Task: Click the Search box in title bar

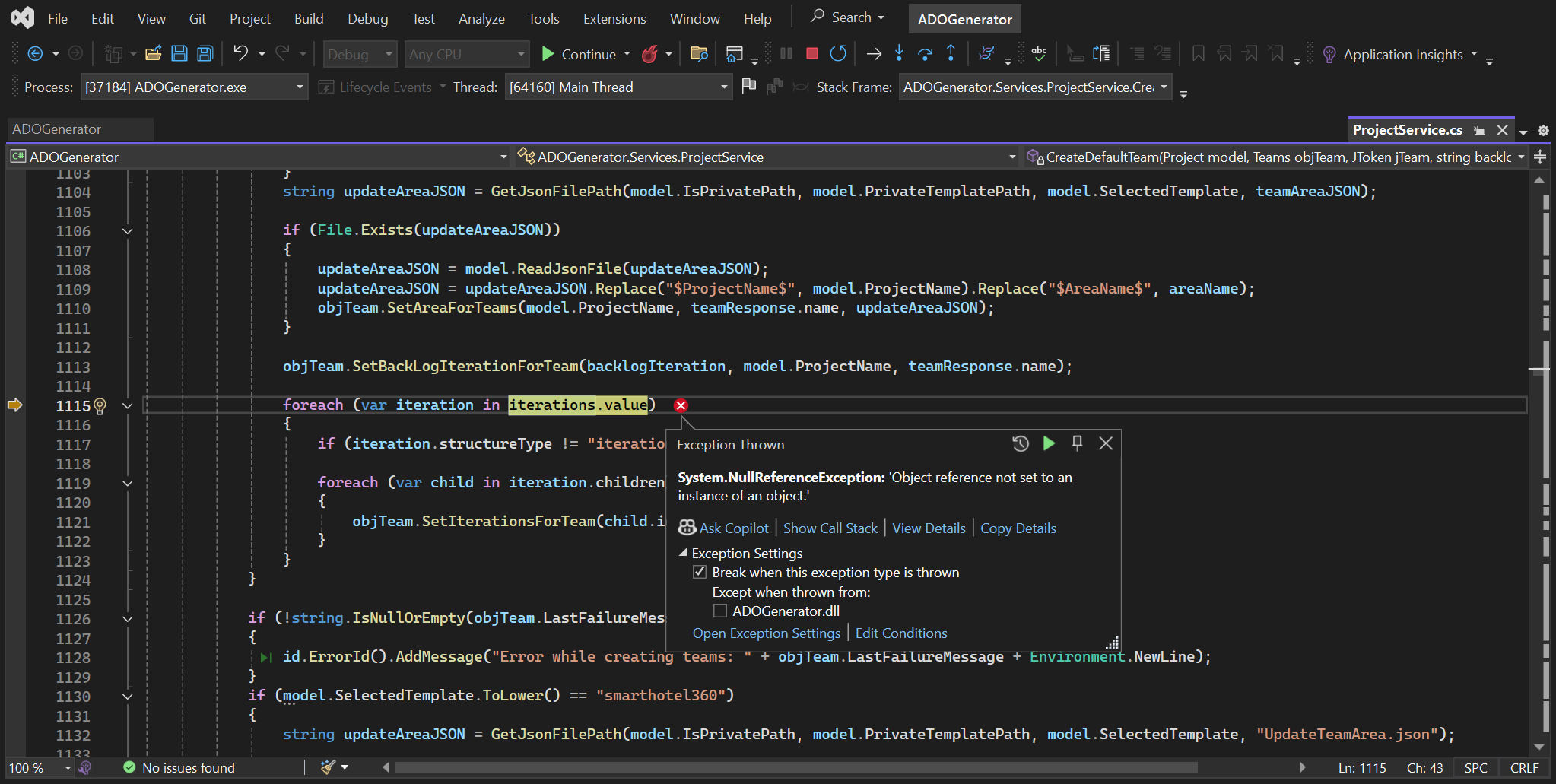Action: (x=847, y=17)
